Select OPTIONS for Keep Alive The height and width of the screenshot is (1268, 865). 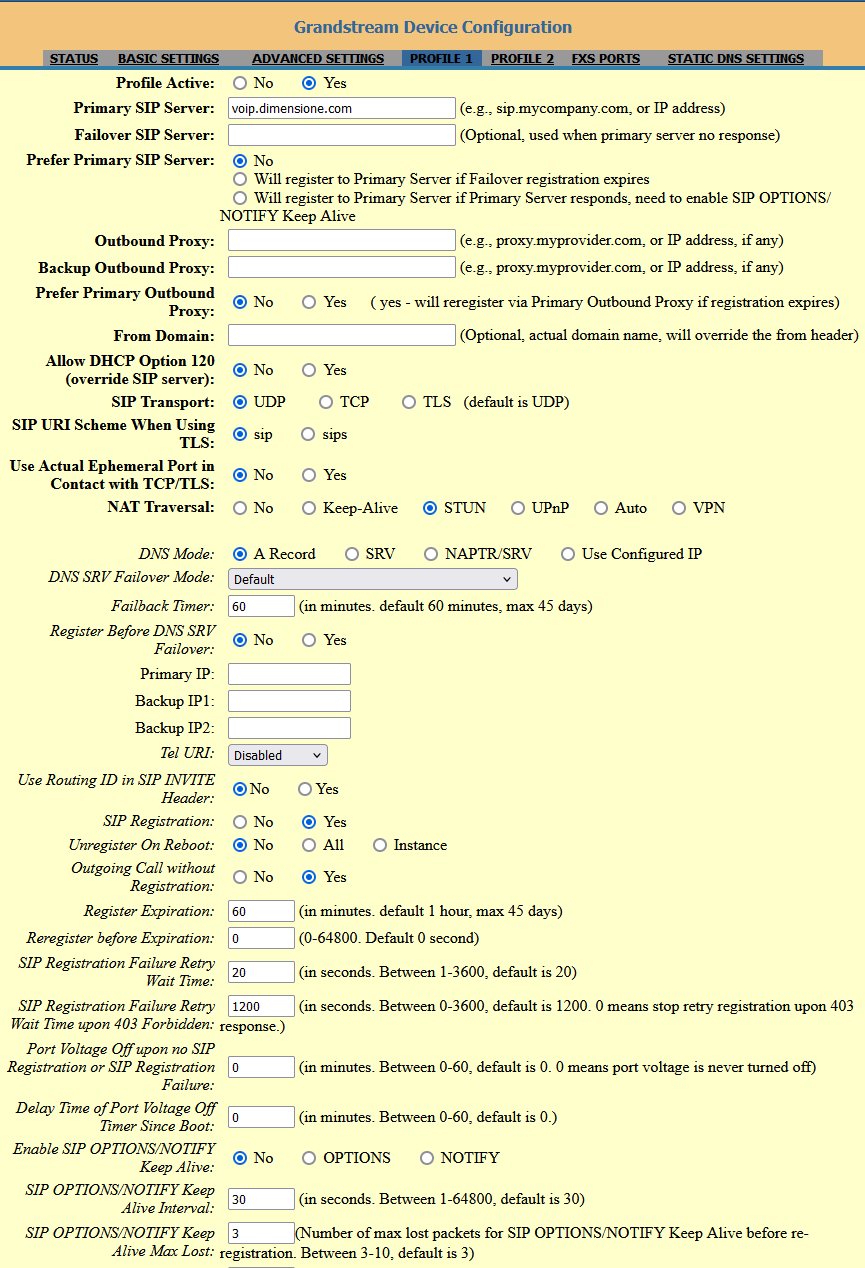tap(310, 1158)
